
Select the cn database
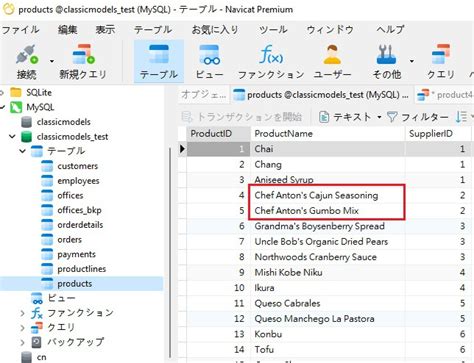(34, 357)
